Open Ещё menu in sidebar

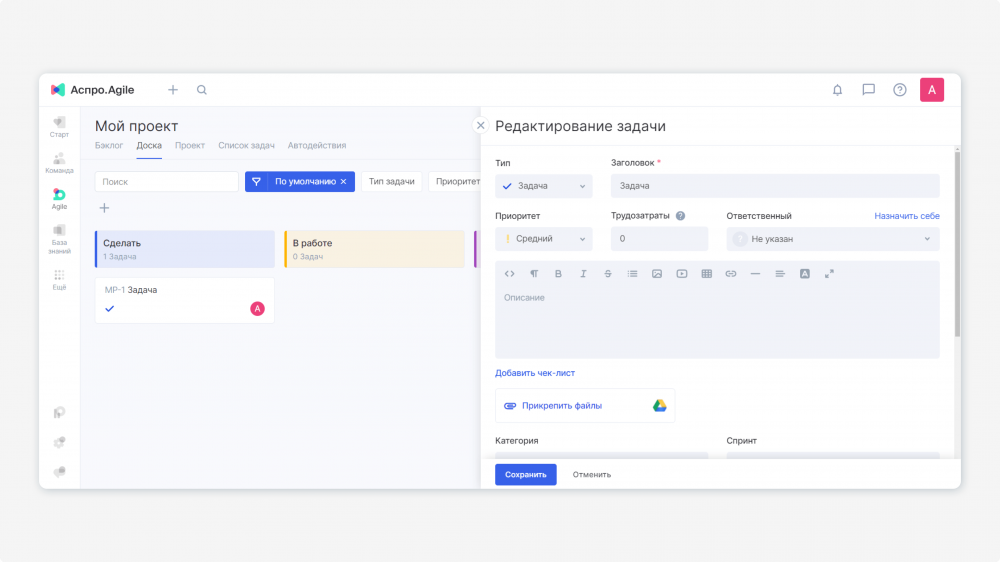(59, 279)
